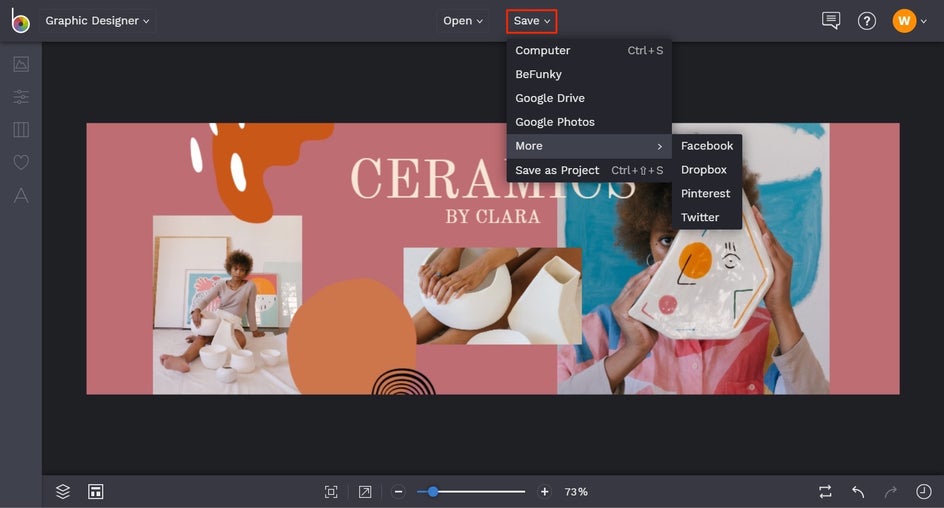The image size is (944, 508).
Task: Click the resize canvas arrow icon
Action: point(365,492)
